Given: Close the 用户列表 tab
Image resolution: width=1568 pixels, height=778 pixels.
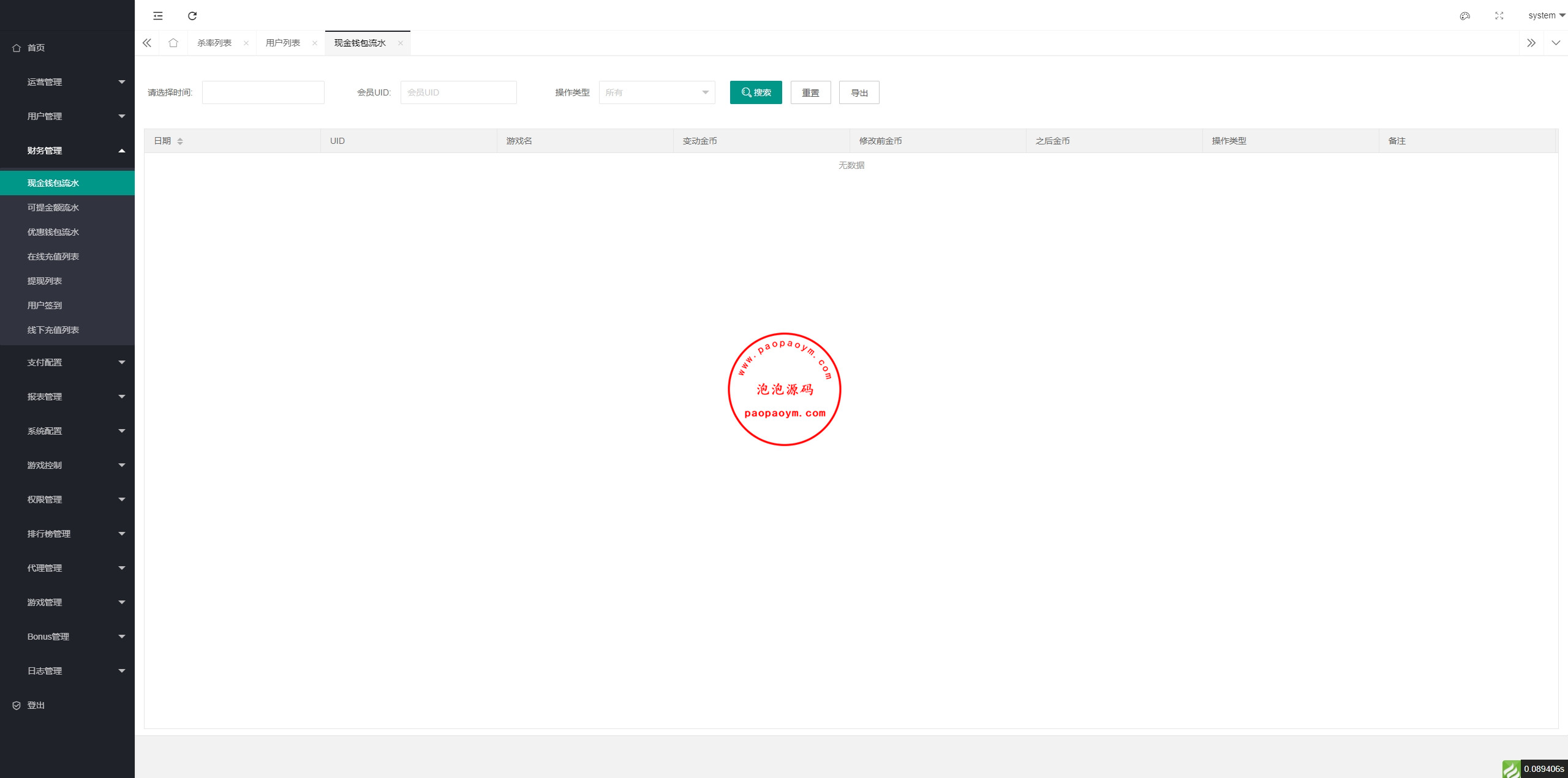Looking at the screenshot, I should [315, 43].
